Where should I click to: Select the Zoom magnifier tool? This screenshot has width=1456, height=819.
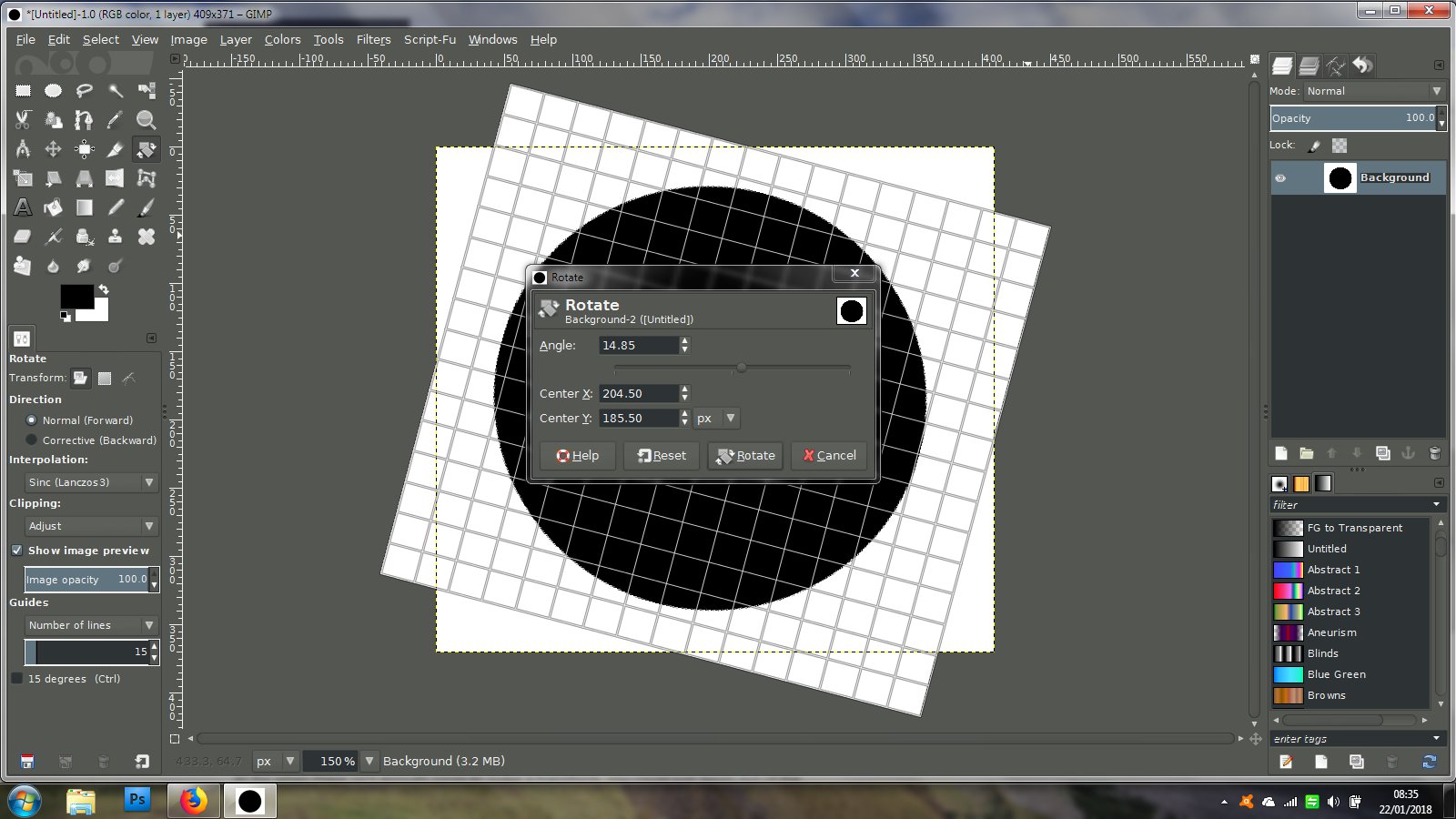point(146,119)
